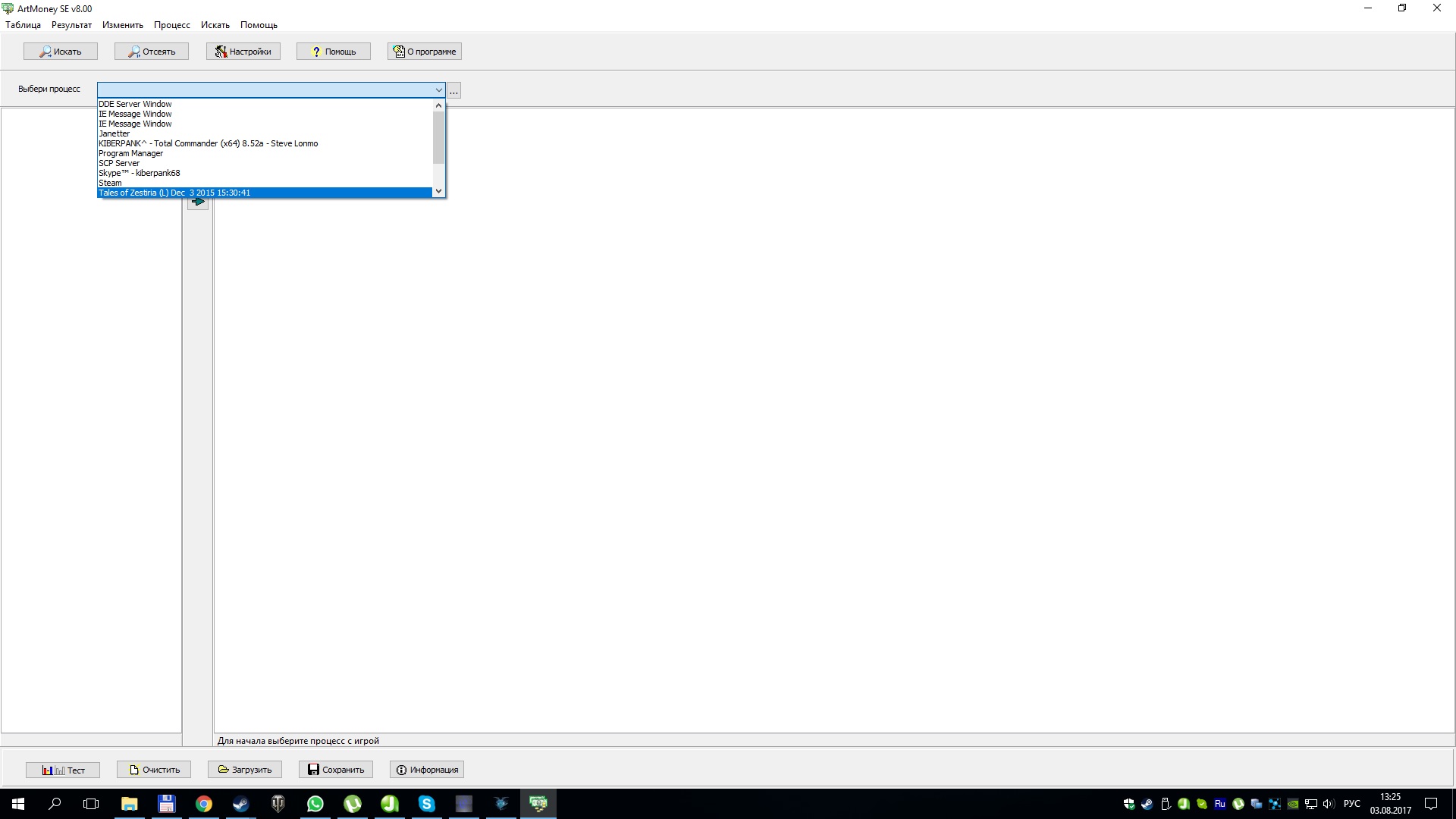Click the РУС input language indicator

pos(1352,804)
